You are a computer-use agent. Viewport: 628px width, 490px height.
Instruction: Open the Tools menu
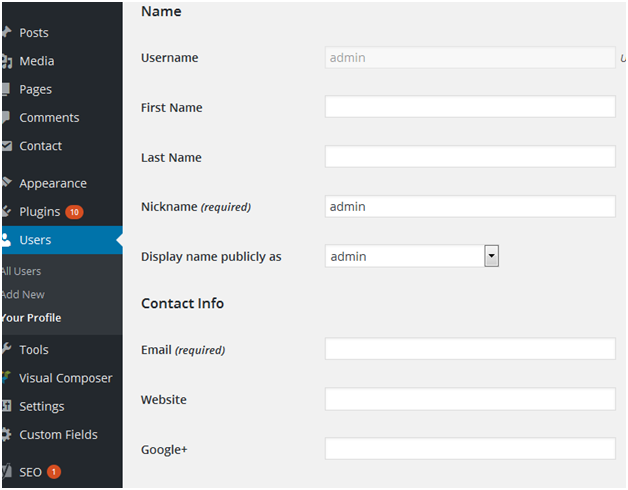[x=34, y=350]
